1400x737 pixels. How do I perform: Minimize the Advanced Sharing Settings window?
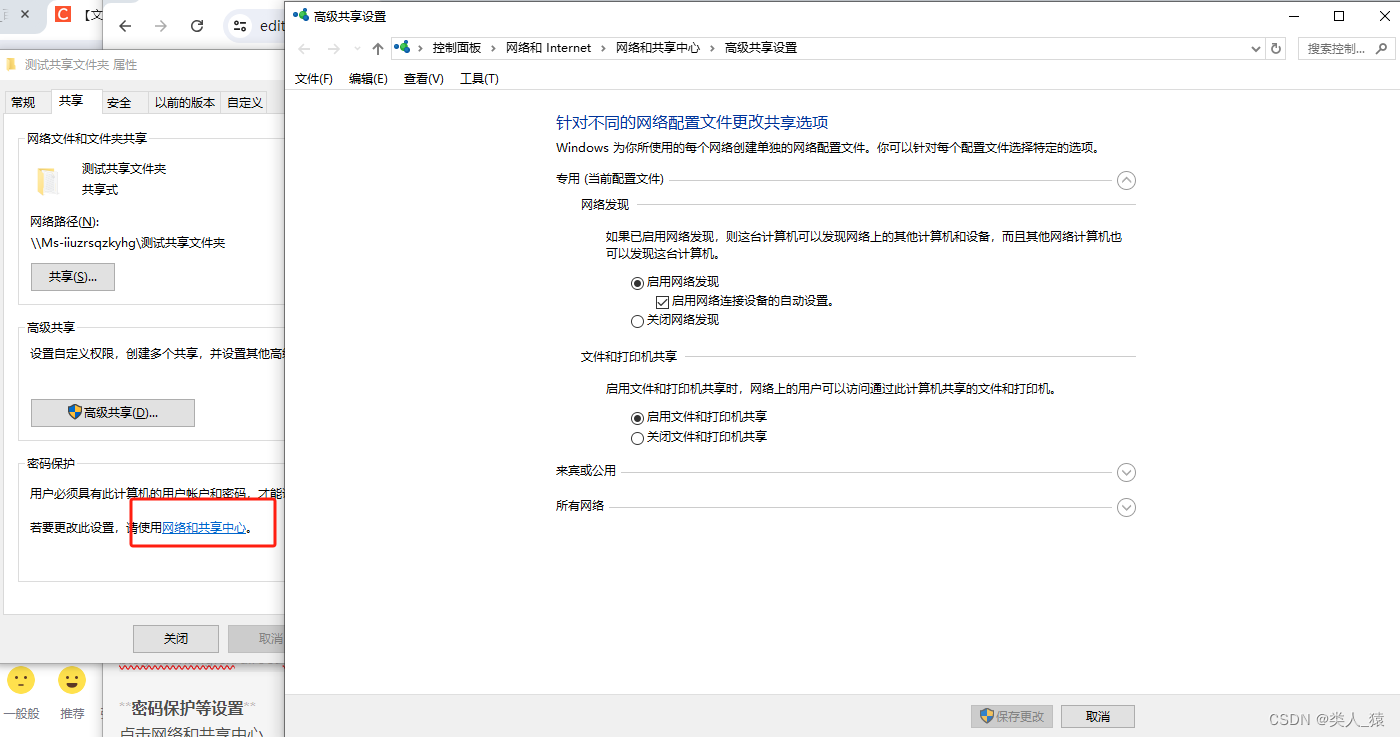pos(1294,15)
